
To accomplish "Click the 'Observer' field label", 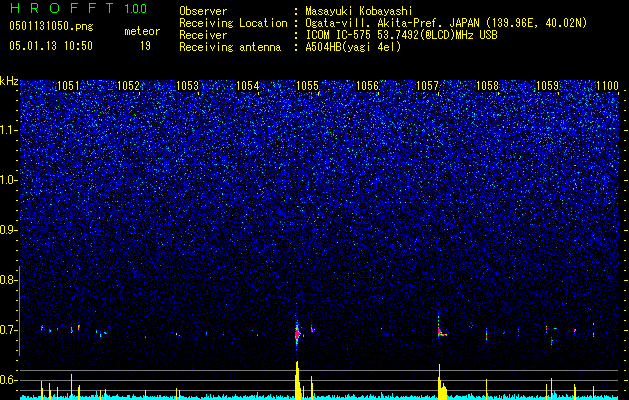I will [203, 11].
